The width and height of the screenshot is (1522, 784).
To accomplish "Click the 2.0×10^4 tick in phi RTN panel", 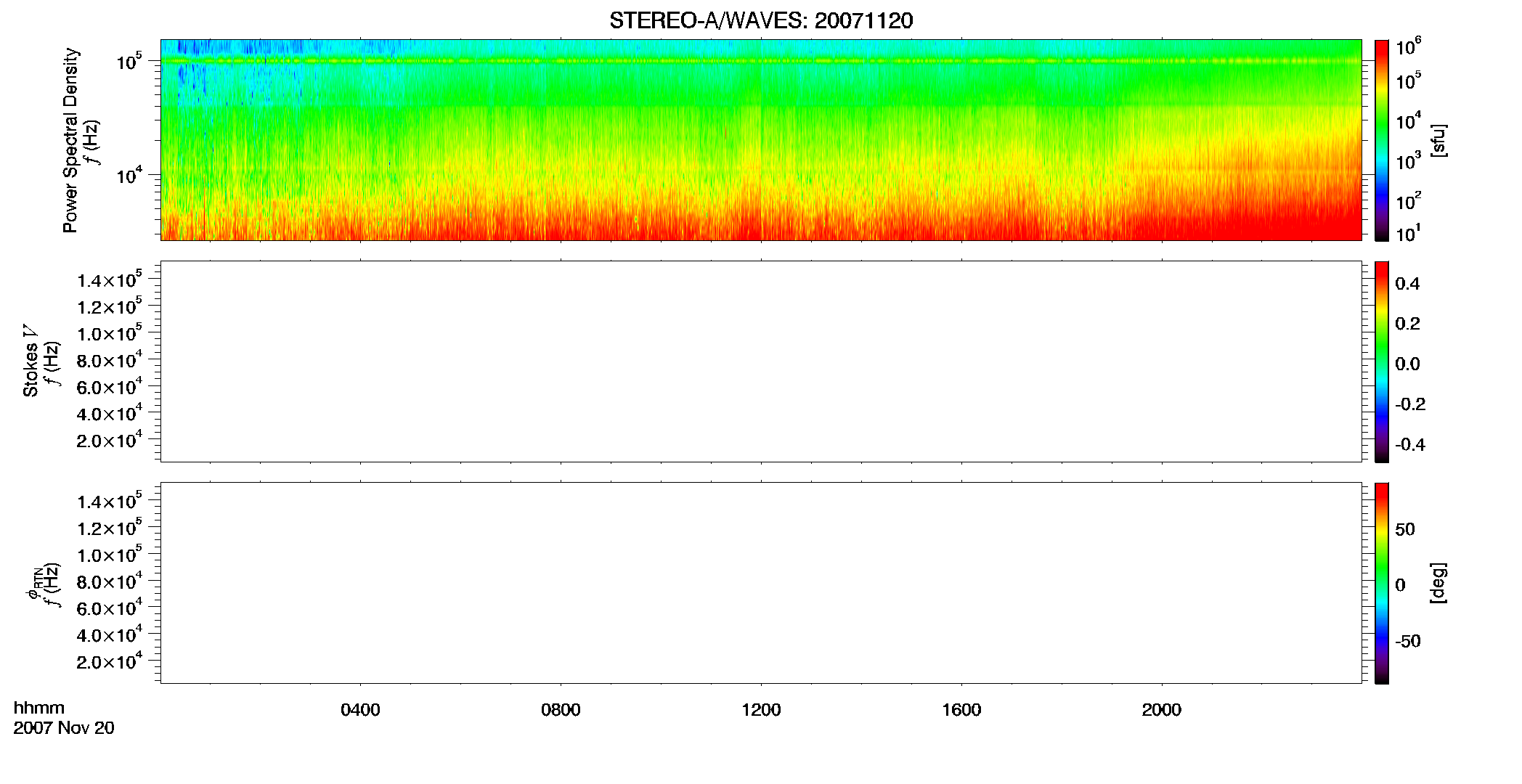I will (x=110, y=660).
